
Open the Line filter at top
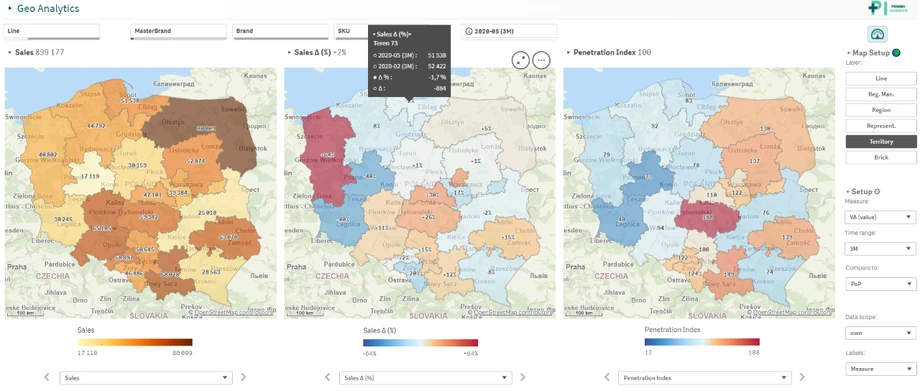(x=52, y=32)
